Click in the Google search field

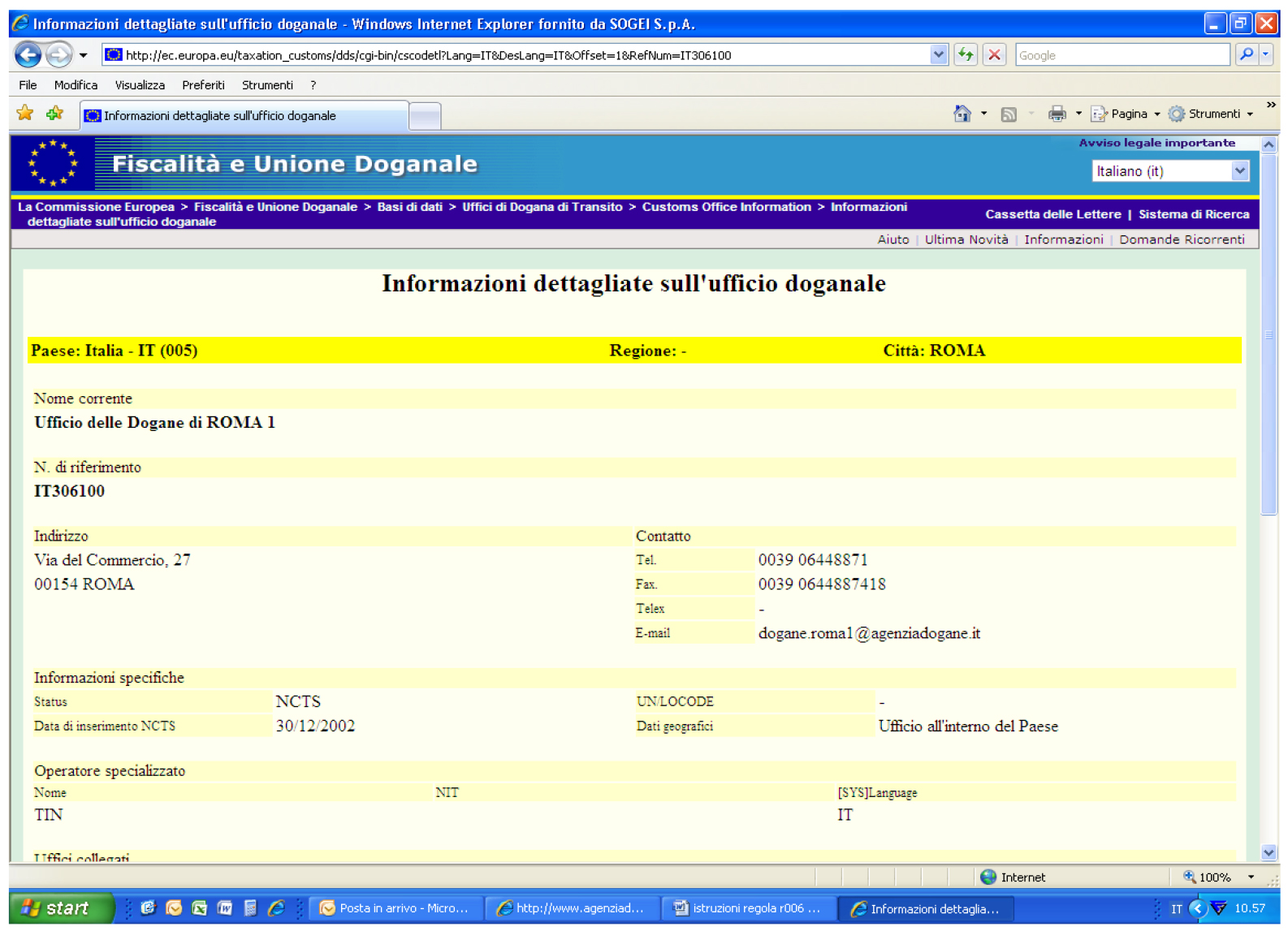coord(1121,55)
